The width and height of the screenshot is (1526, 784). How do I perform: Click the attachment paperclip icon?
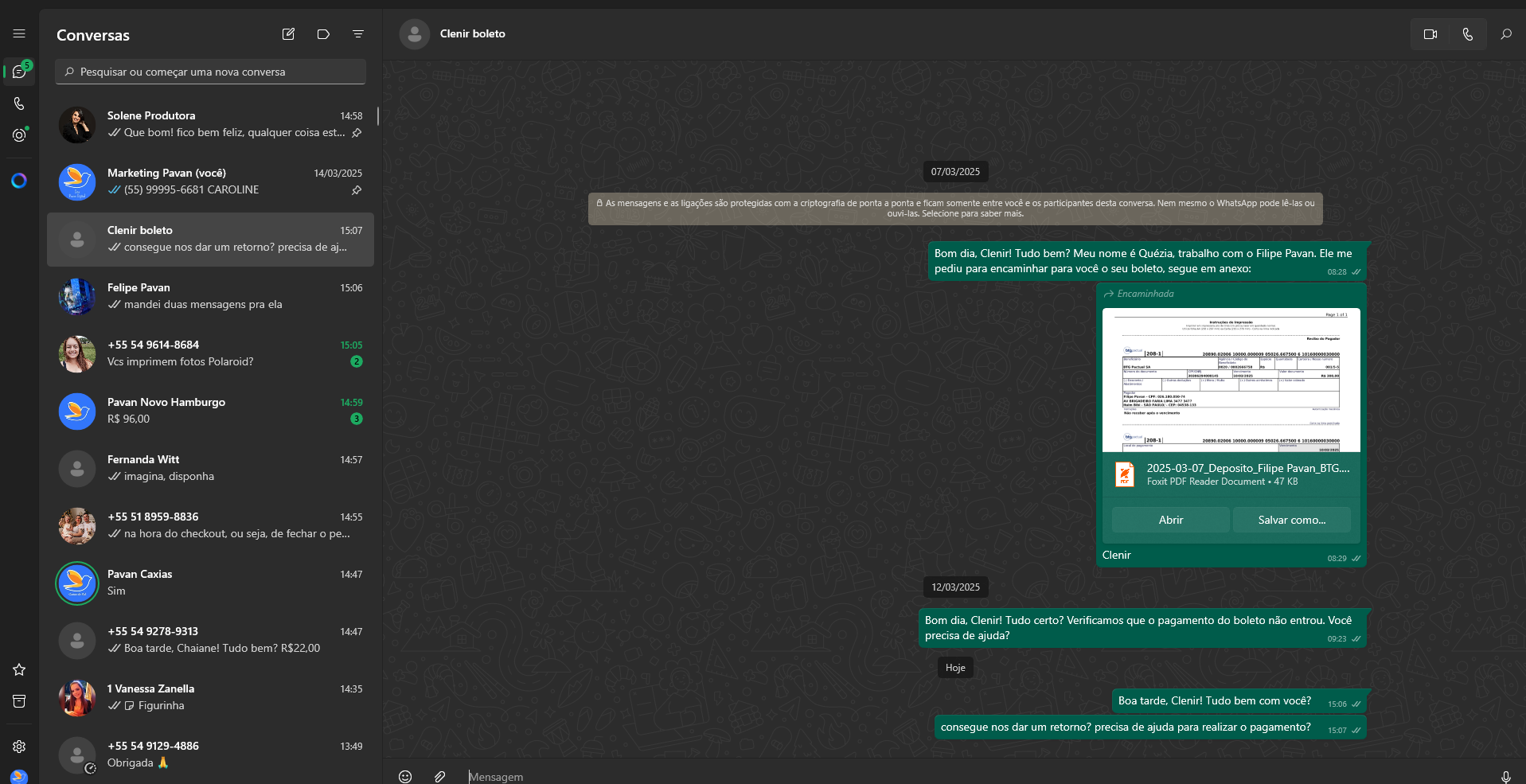point(439,776)
